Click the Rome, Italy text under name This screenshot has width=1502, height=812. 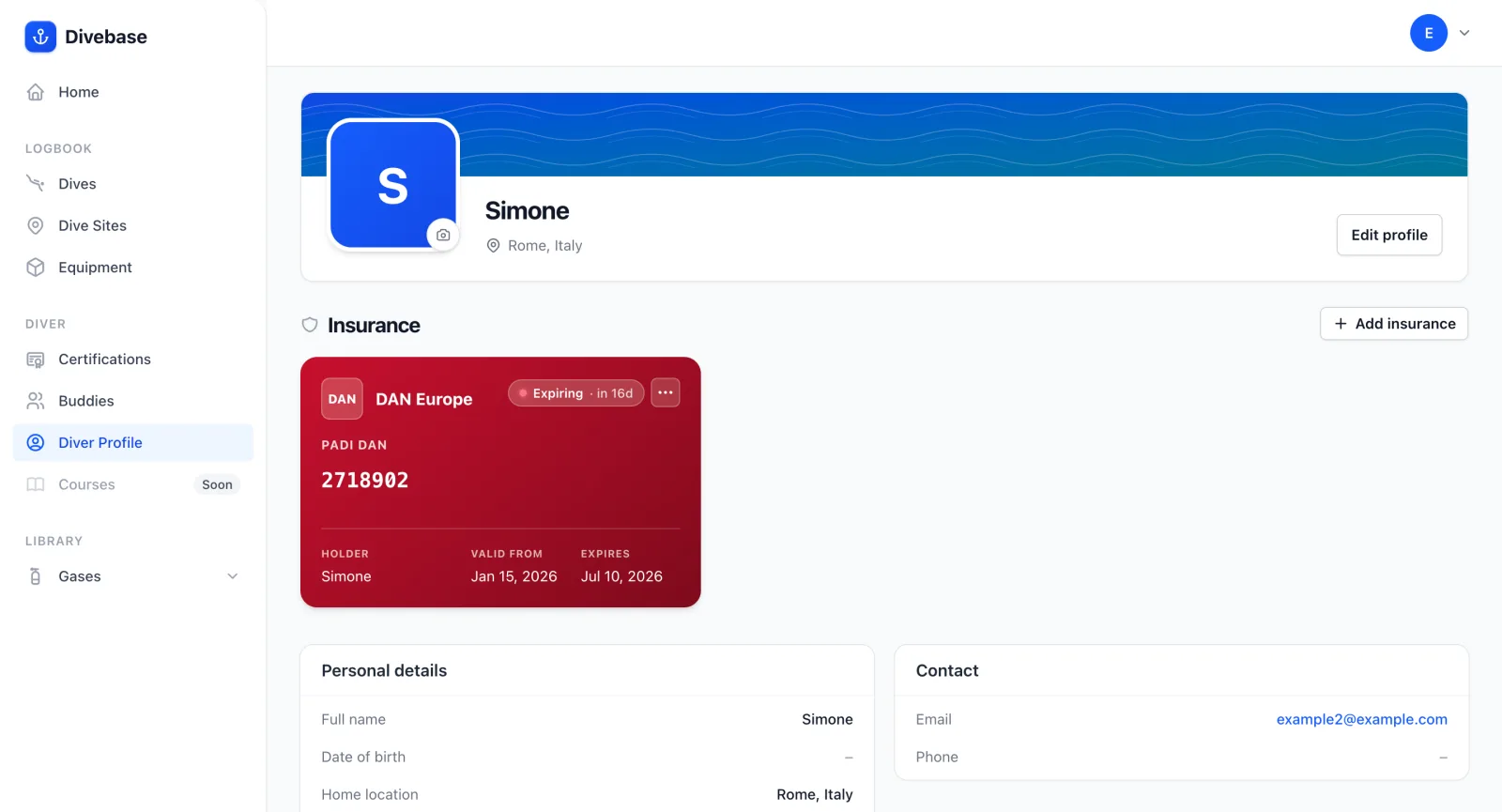pos(545,246)
